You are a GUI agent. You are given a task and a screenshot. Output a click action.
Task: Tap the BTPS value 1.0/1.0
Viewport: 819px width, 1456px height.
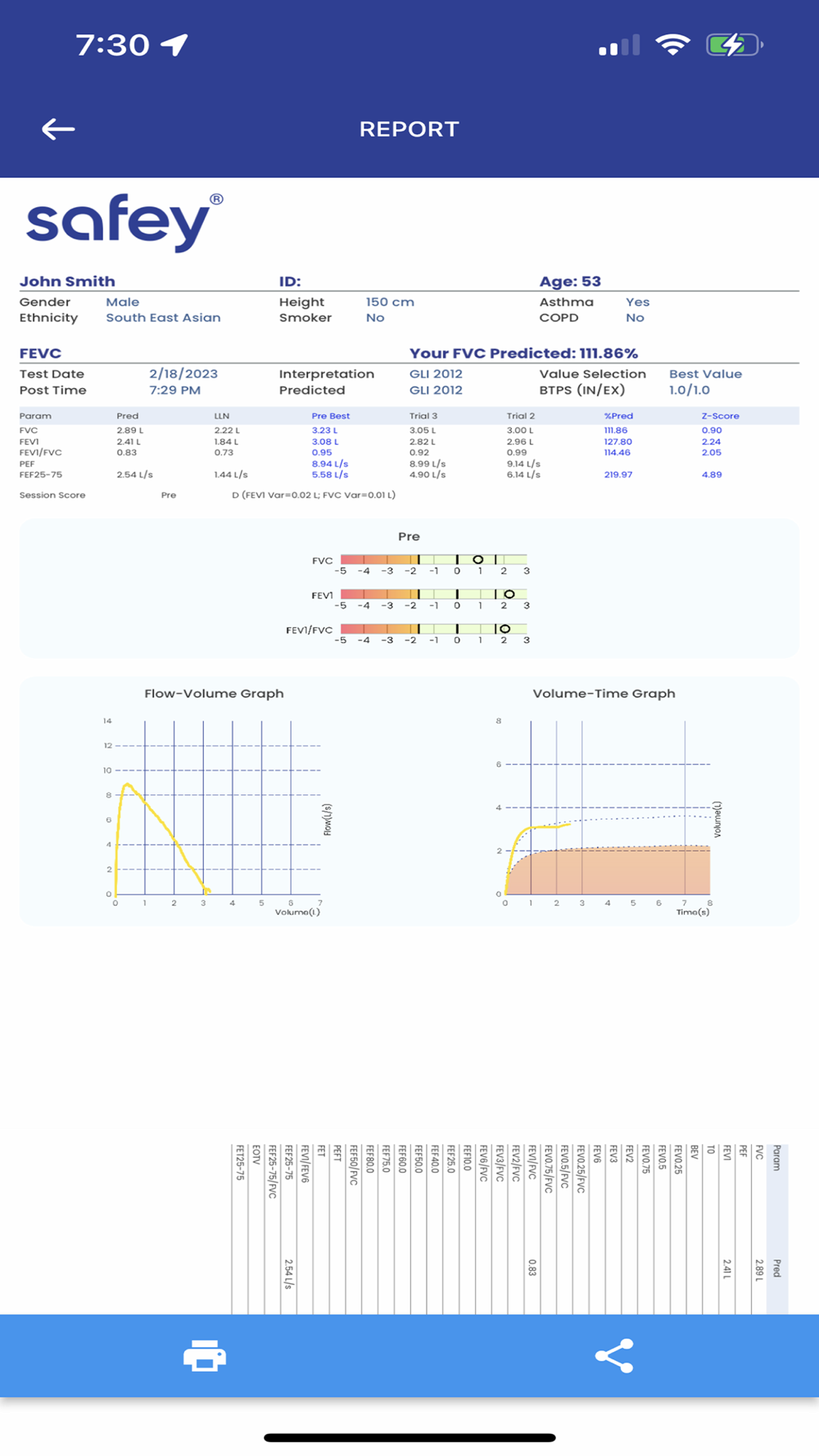pyautogui.click(x=690, y=390)
